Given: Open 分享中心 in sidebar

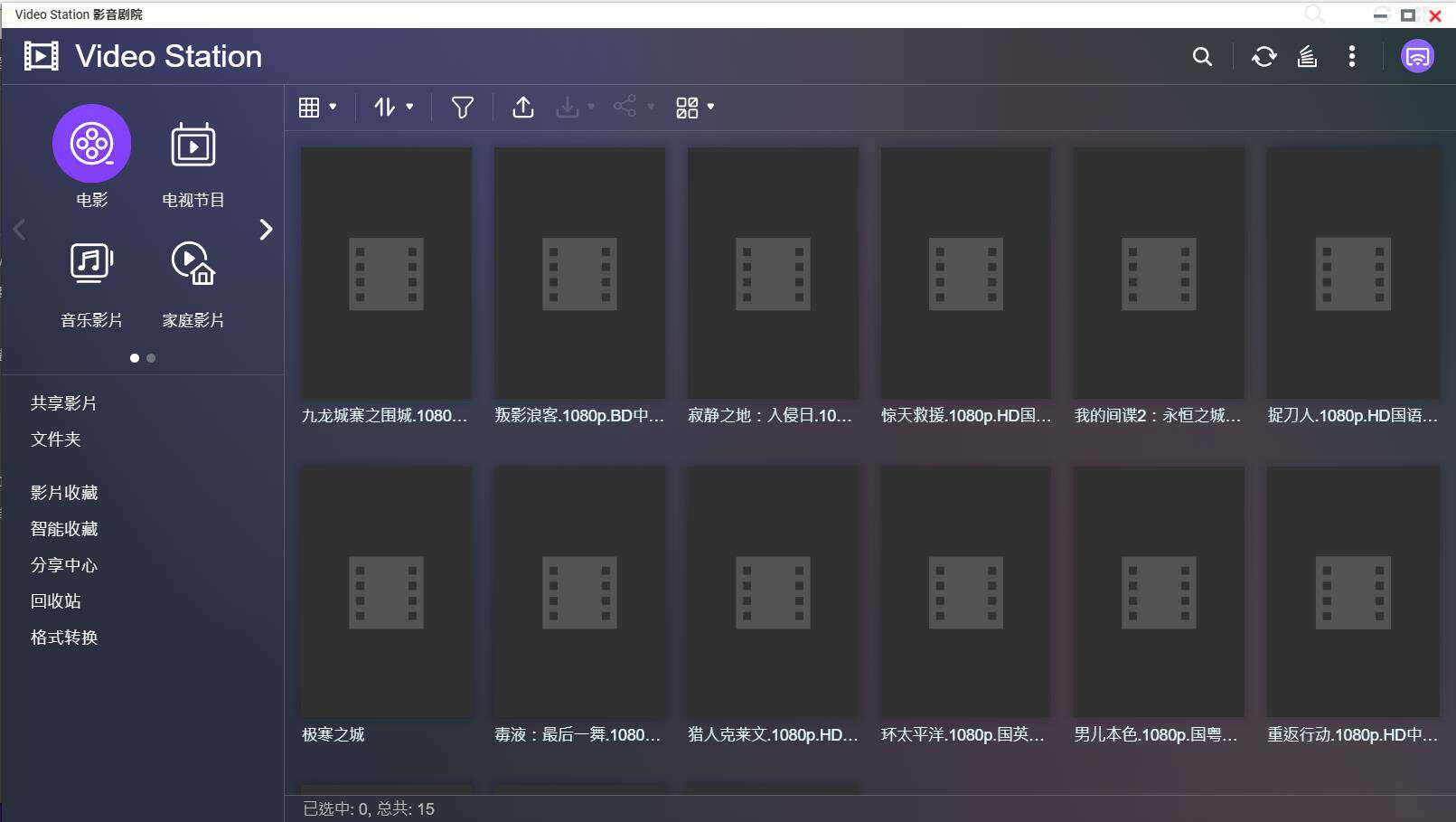Looking at the screenshot, I should 64,565.
